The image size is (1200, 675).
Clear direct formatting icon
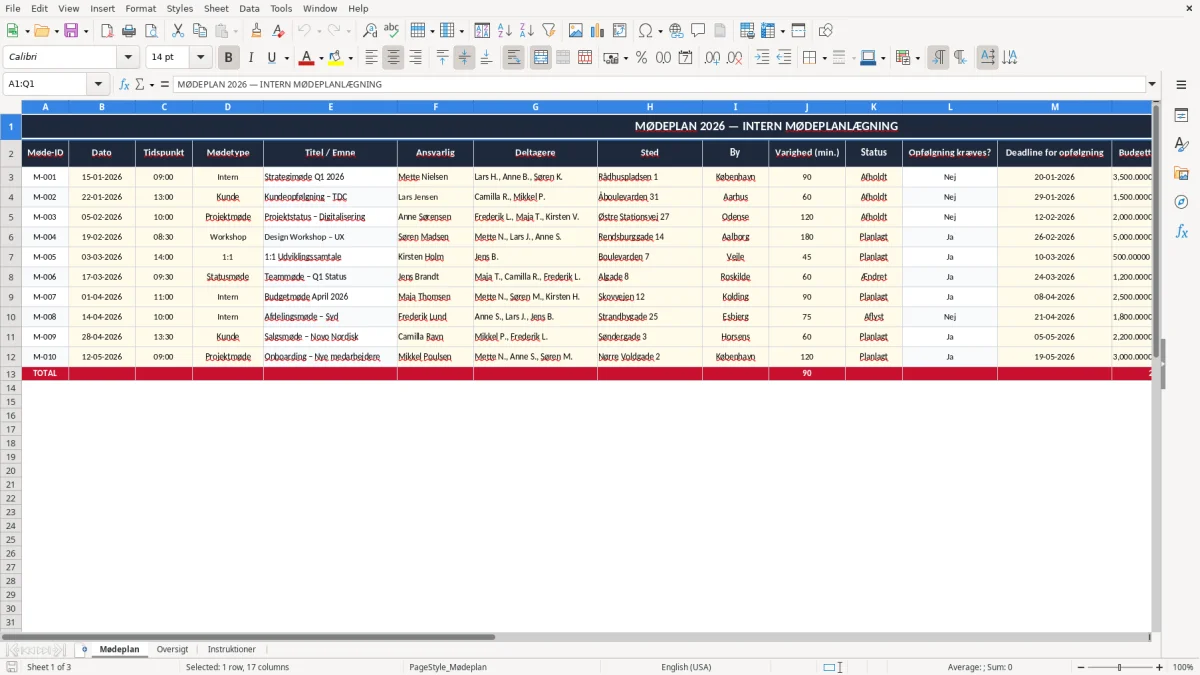(278, 31)
